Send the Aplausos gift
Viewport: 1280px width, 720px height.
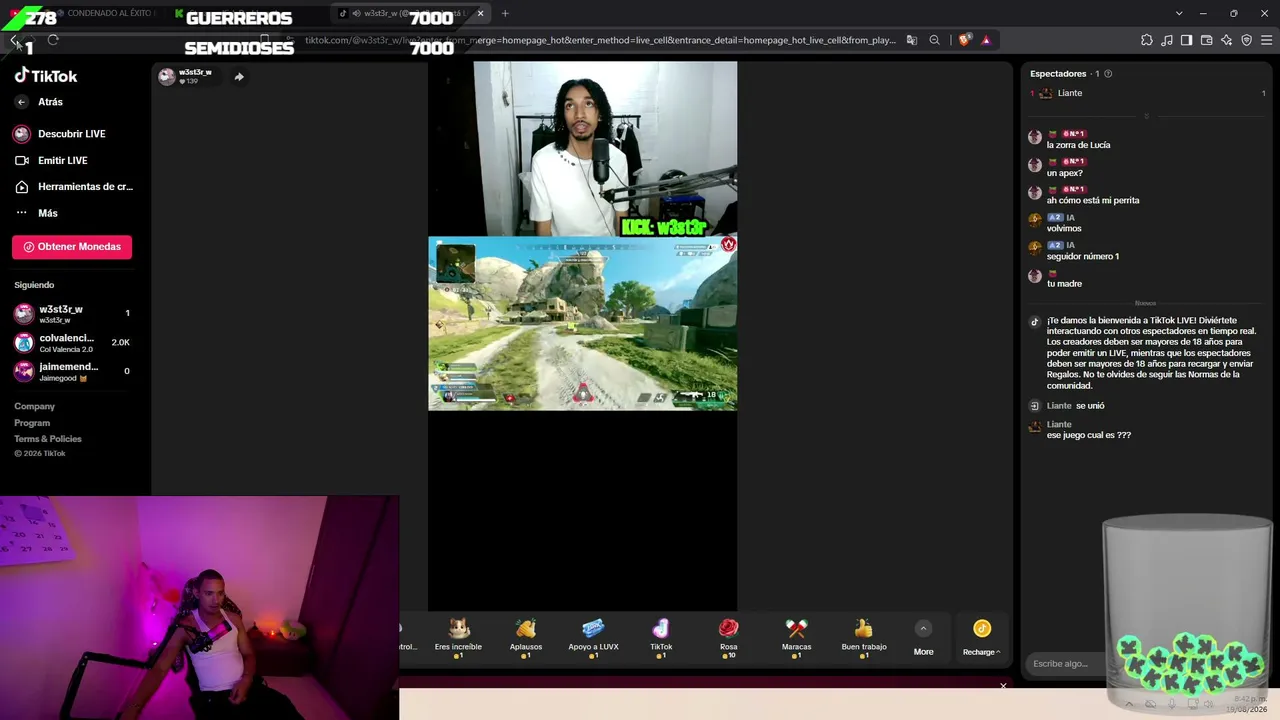point(526,637)
